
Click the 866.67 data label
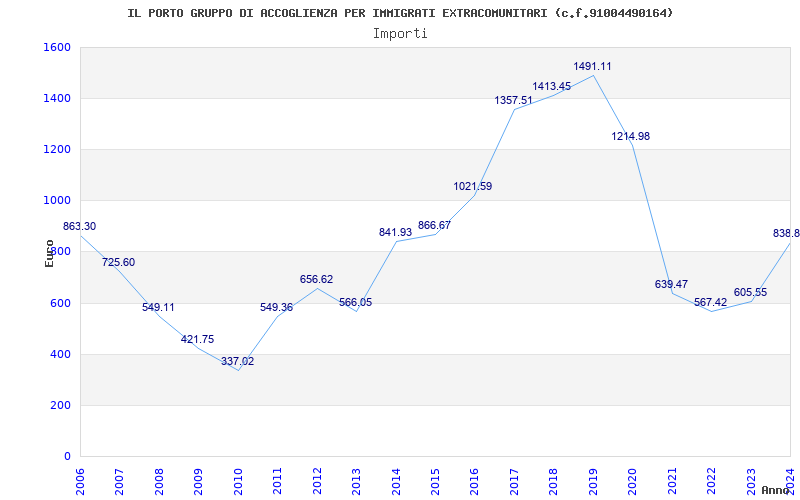coord(434,225)
